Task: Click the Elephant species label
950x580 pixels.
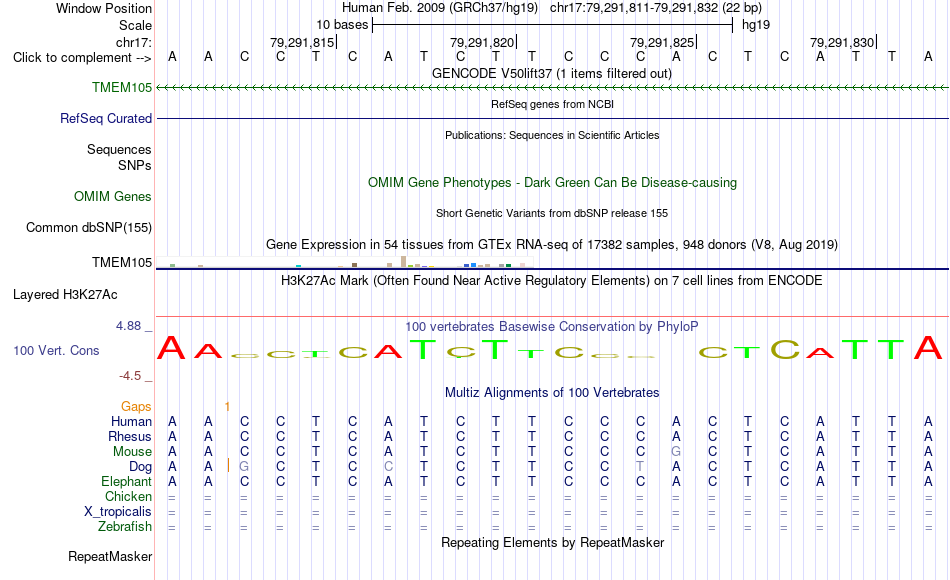Action: pyautogui.click(x=126, y=481)
